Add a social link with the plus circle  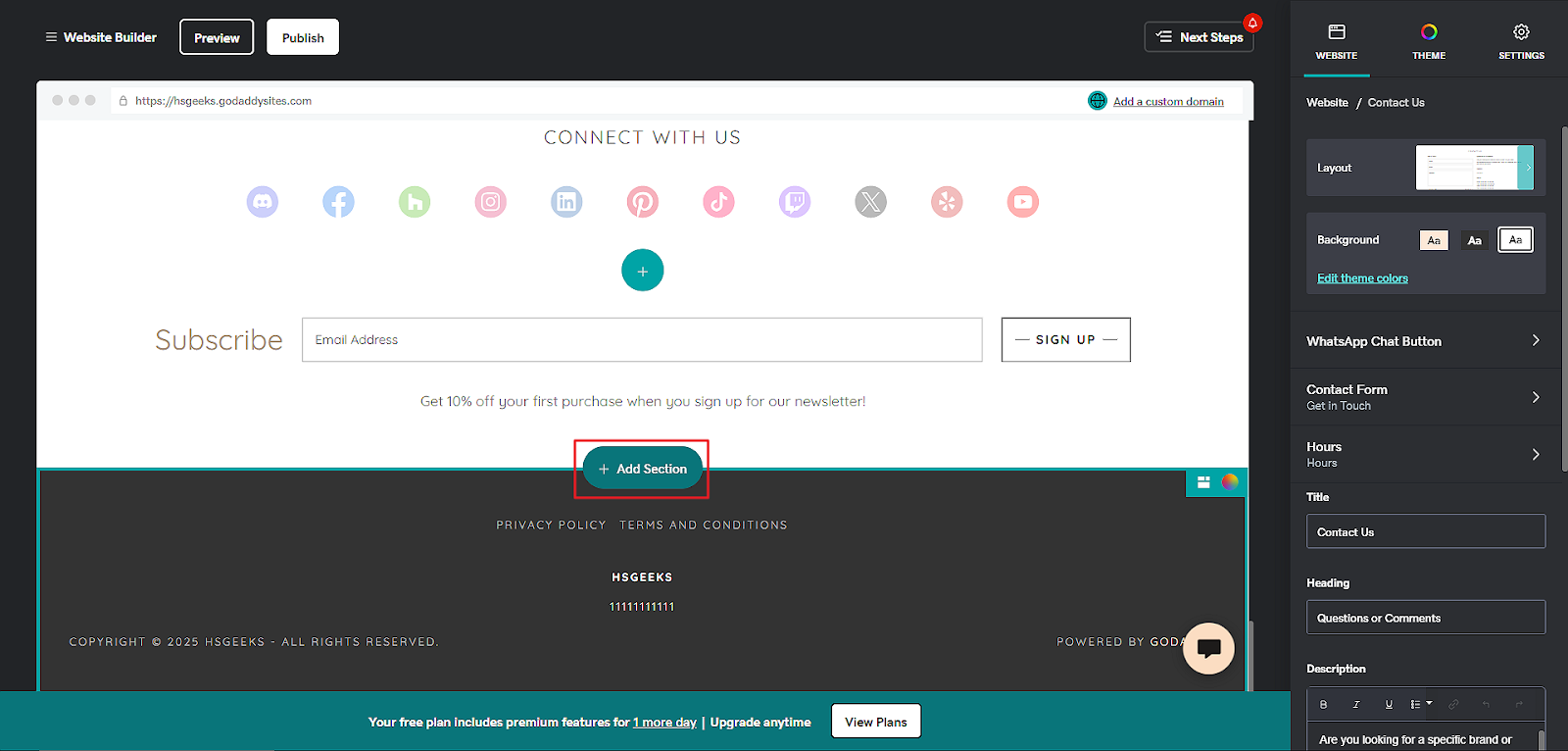pos(643,270)
